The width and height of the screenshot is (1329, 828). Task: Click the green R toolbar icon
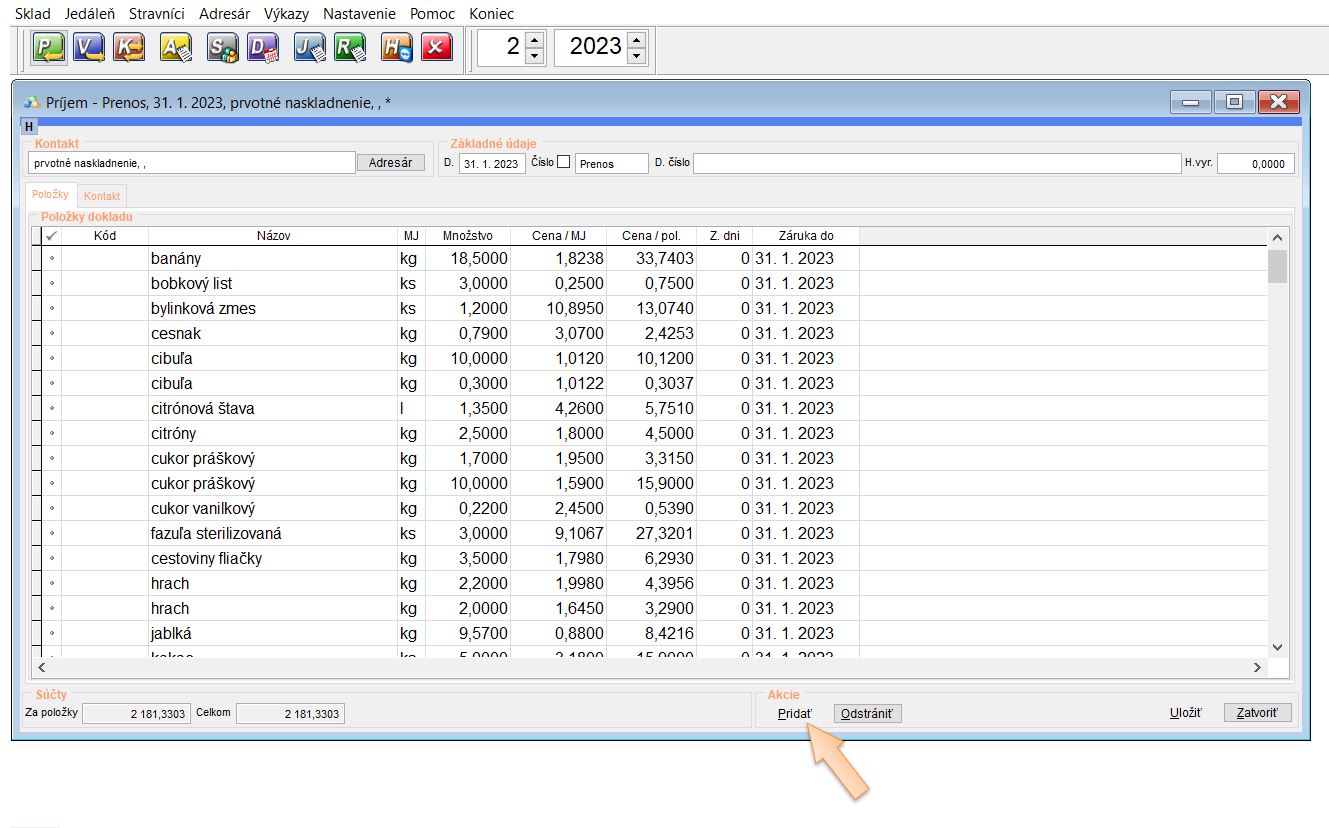click(x=350, y=48)
